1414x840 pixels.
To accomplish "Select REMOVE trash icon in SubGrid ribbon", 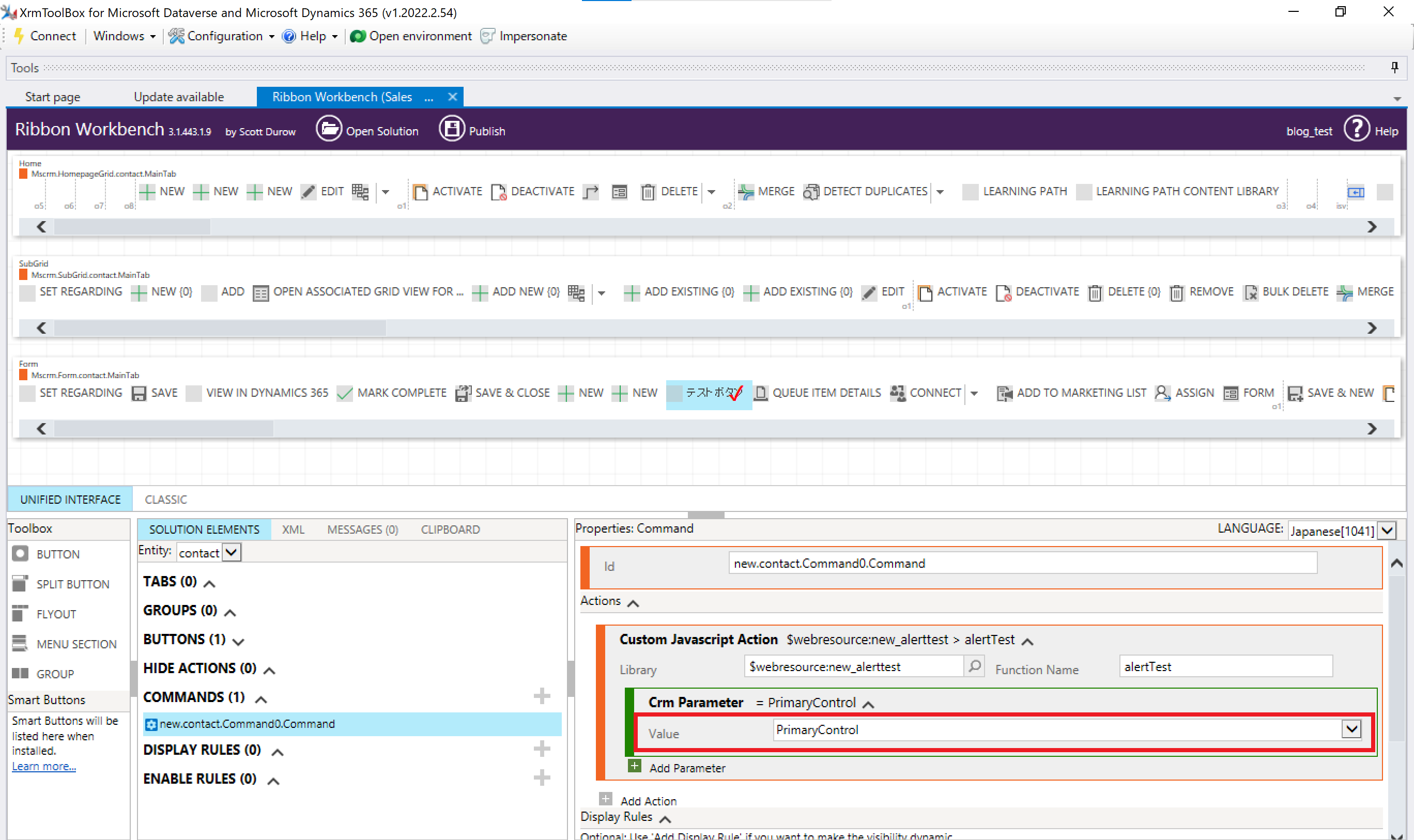I will pos(1176,292).
